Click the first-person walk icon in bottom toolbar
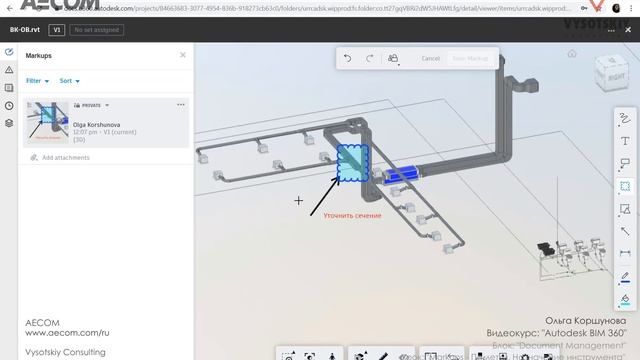The height and width of the screenshot is (360, 640). (x=332, y=356)
